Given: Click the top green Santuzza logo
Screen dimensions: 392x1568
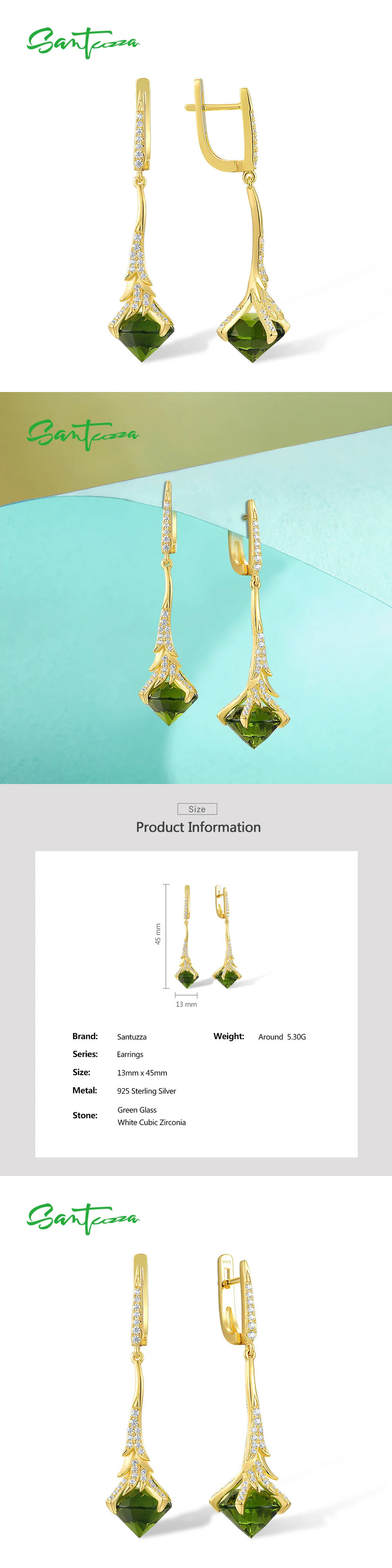Looking at the screenshot, I should pyautogui.click(x=83, y=43).
